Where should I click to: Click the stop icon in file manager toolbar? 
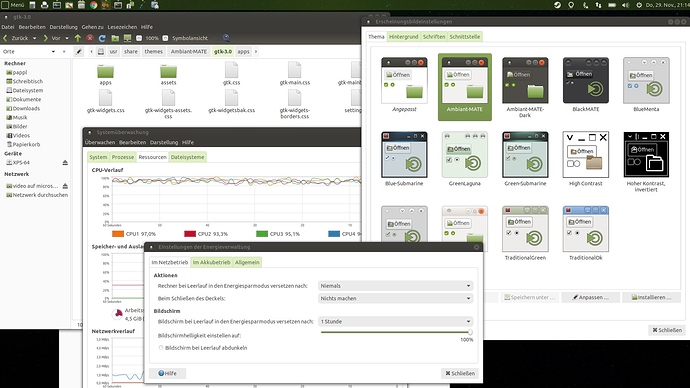point(90,38)
